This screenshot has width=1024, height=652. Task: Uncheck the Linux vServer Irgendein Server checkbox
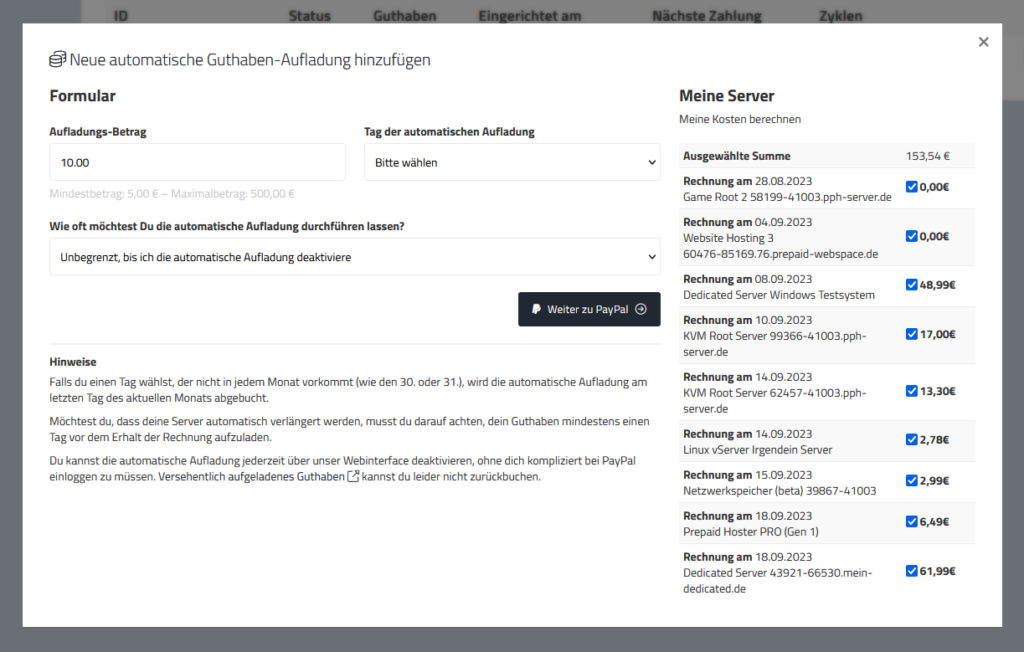(912, 440)
